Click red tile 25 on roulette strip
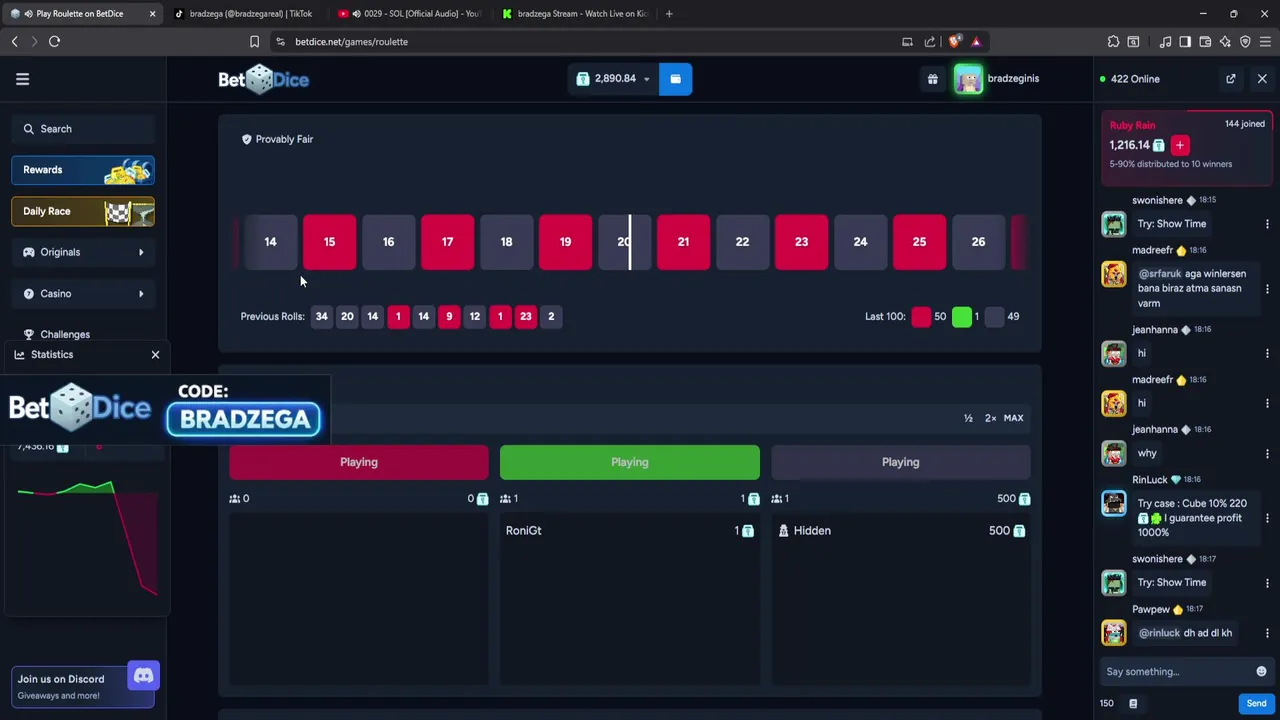Image resolution: width=1280 pixels, height=720 pixels. point(919,242)
